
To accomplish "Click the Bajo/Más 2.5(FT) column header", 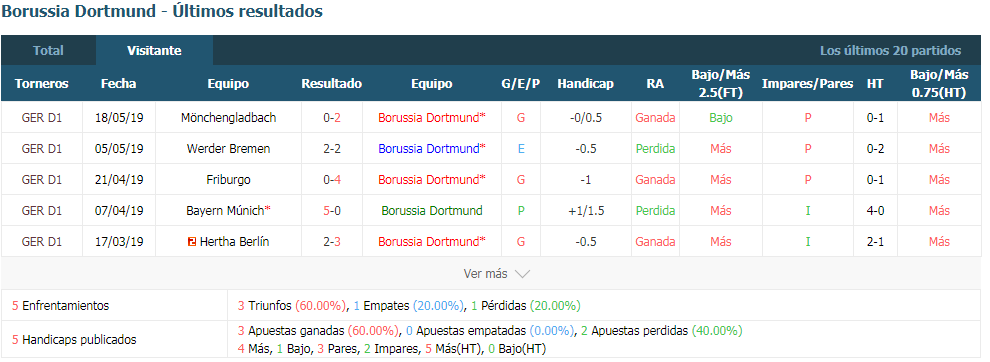I will coord(720,83).
